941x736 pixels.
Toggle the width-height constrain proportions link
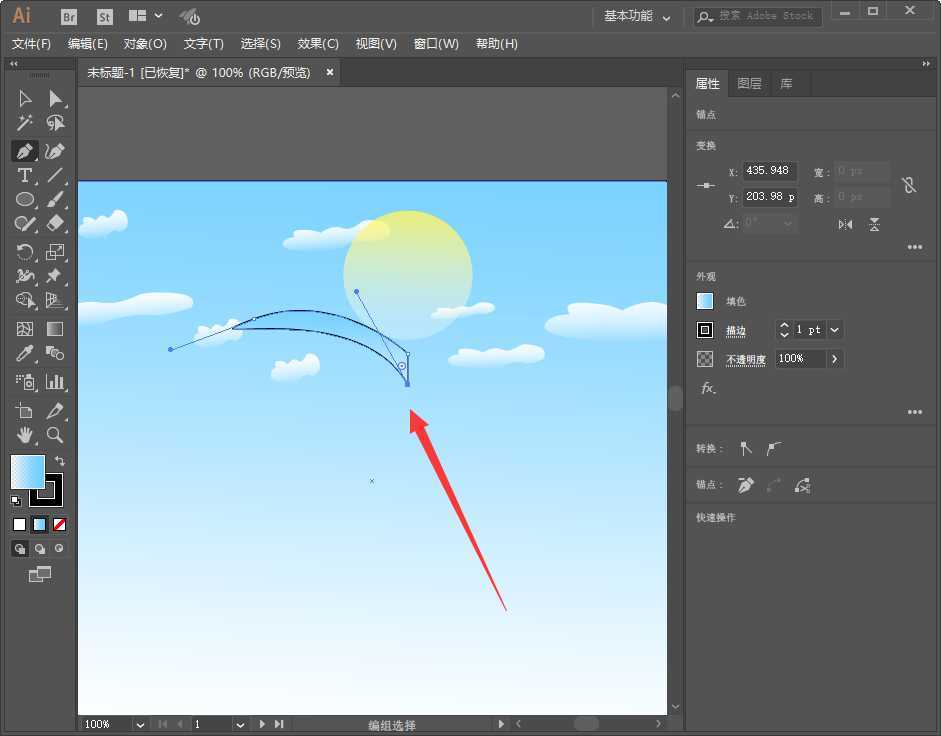point(908,184)
